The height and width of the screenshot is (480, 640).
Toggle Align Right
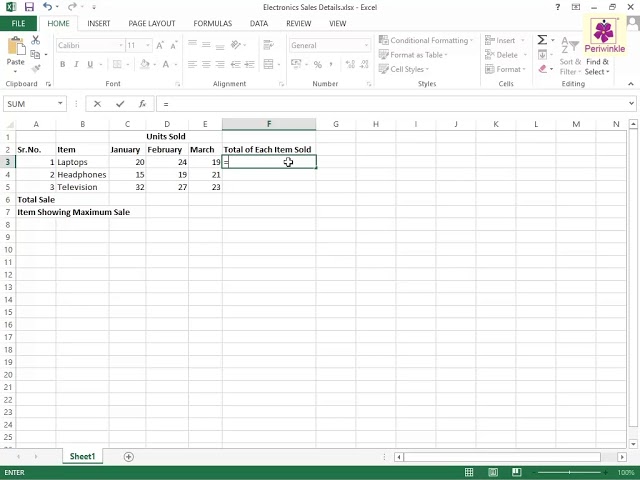click(220, 64)
